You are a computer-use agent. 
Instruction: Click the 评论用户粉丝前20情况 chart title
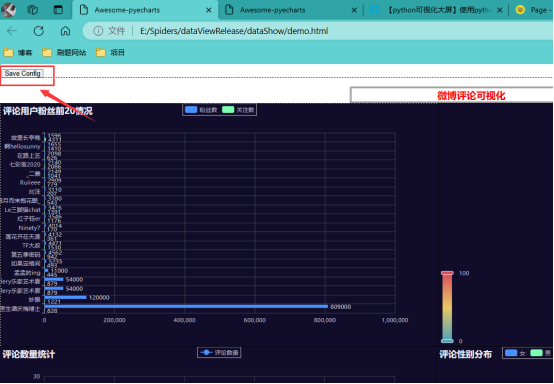[x=48, y=111]
